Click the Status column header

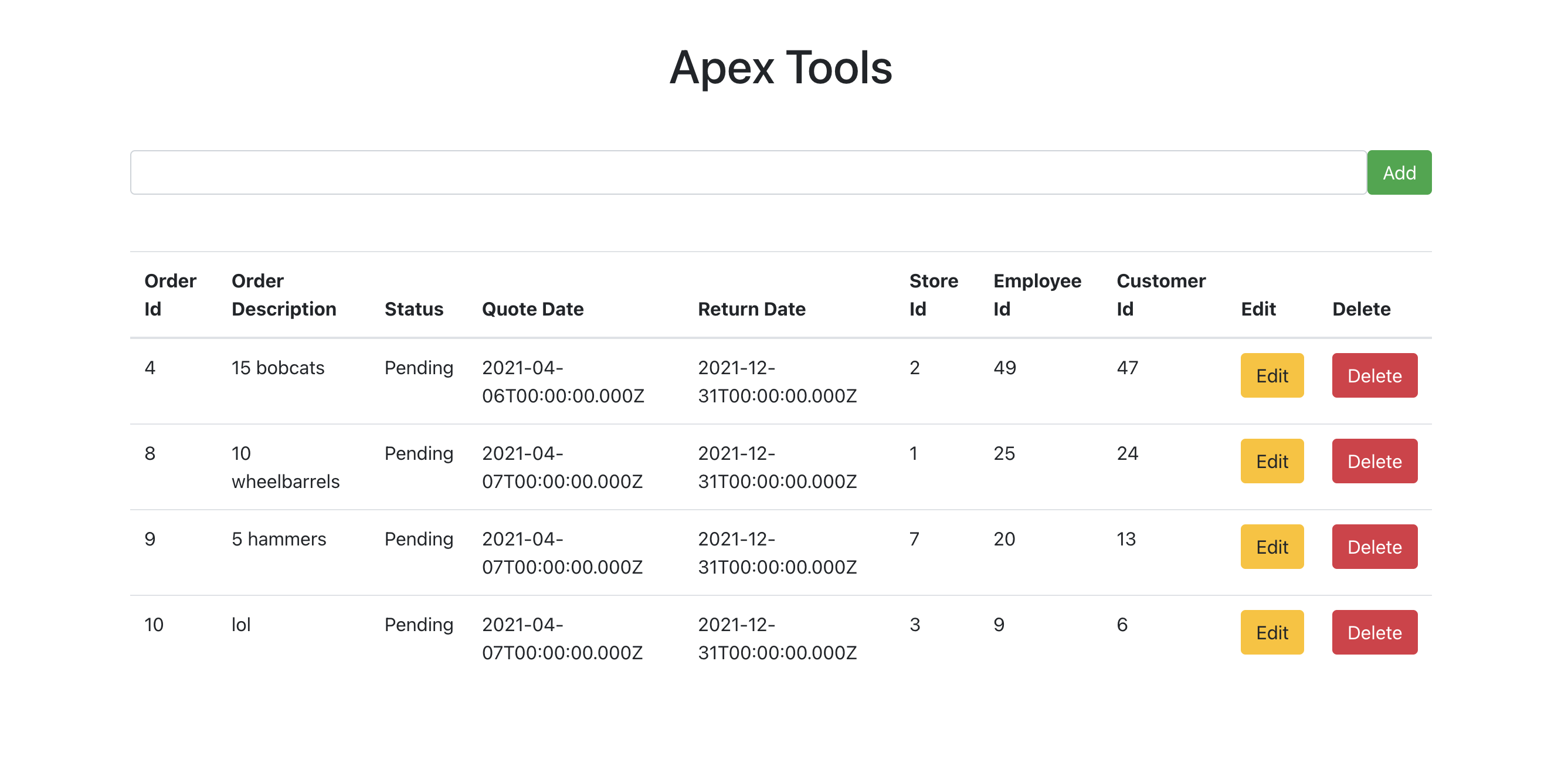click(x=413, y=309)
